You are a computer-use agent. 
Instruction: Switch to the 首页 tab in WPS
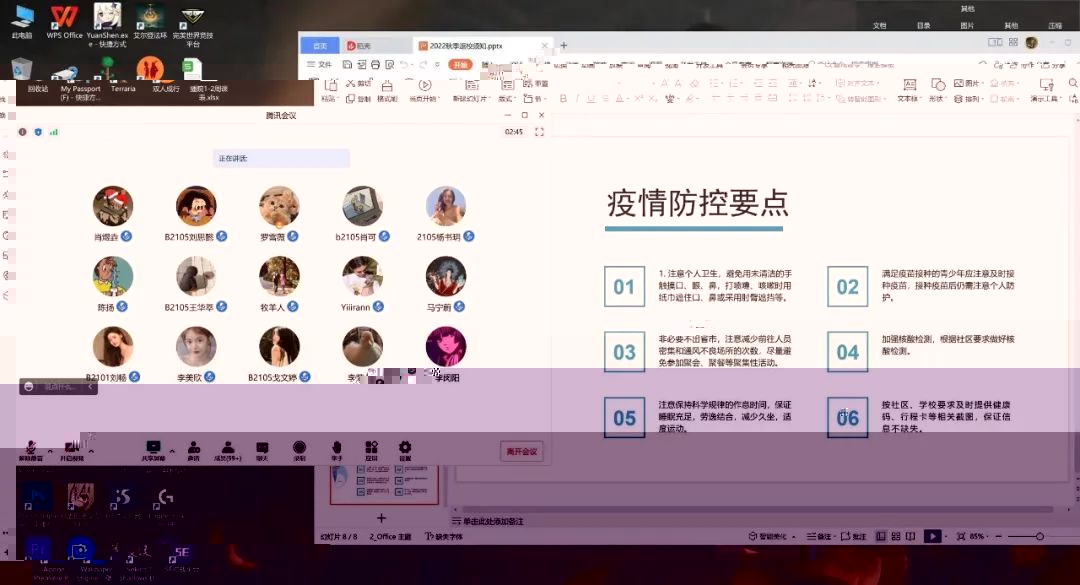tap(320, 45)
